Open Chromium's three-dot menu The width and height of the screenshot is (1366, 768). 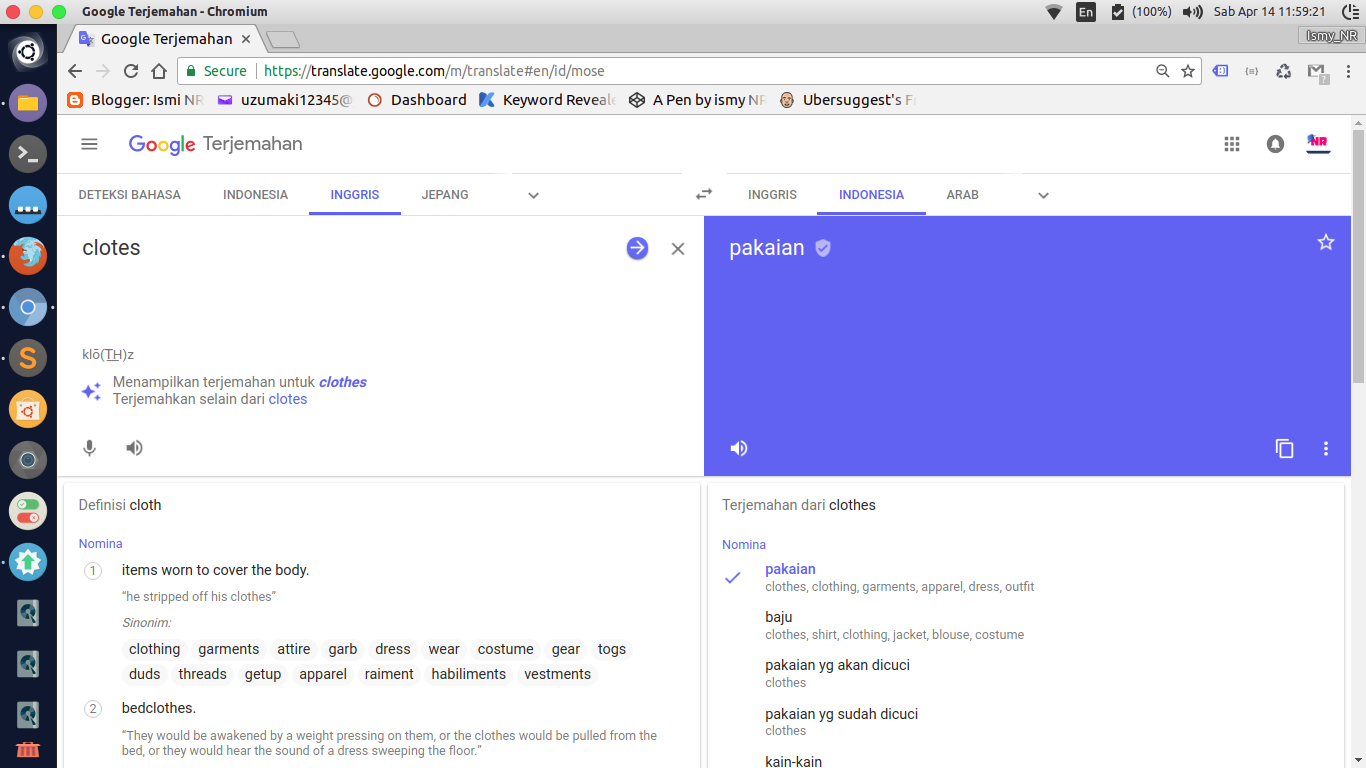[1348, 71]
